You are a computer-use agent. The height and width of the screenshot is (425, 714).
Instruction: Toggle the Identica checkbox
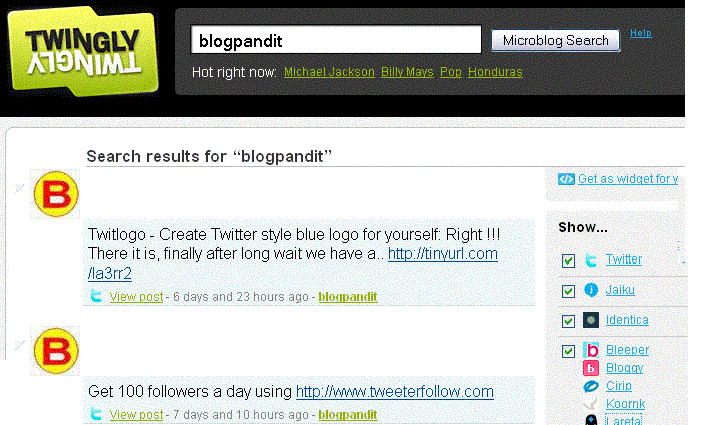(568, 321)
